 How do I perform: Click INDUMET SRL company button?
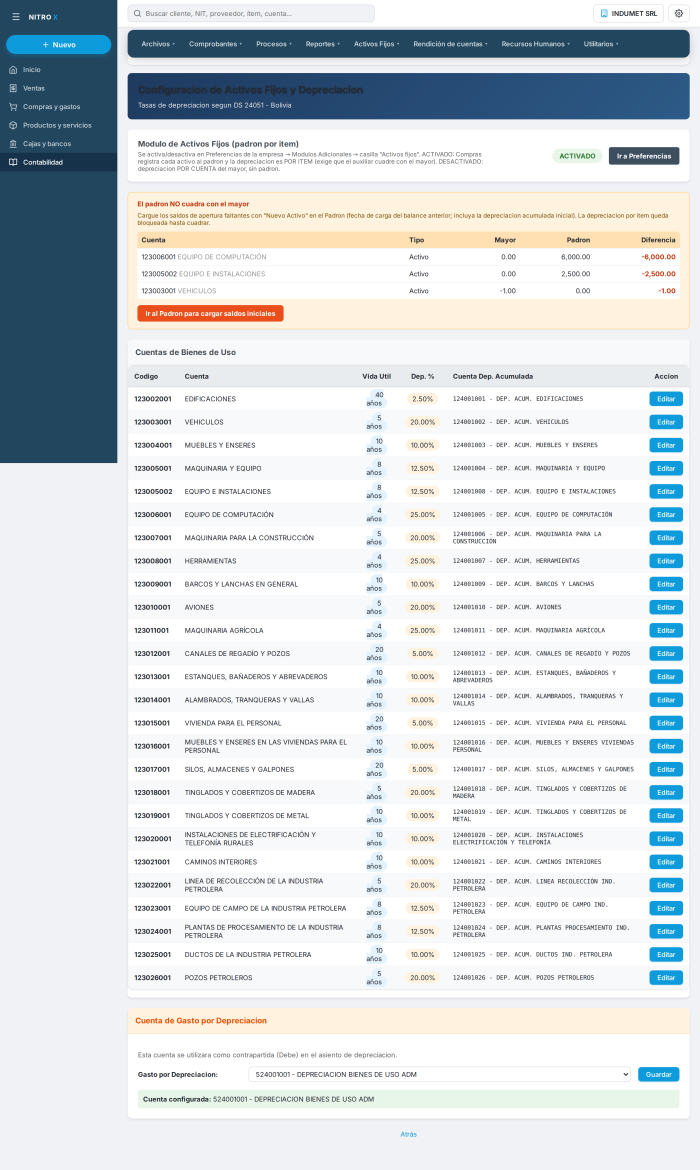pyautogui.click(x=628, y=13)
